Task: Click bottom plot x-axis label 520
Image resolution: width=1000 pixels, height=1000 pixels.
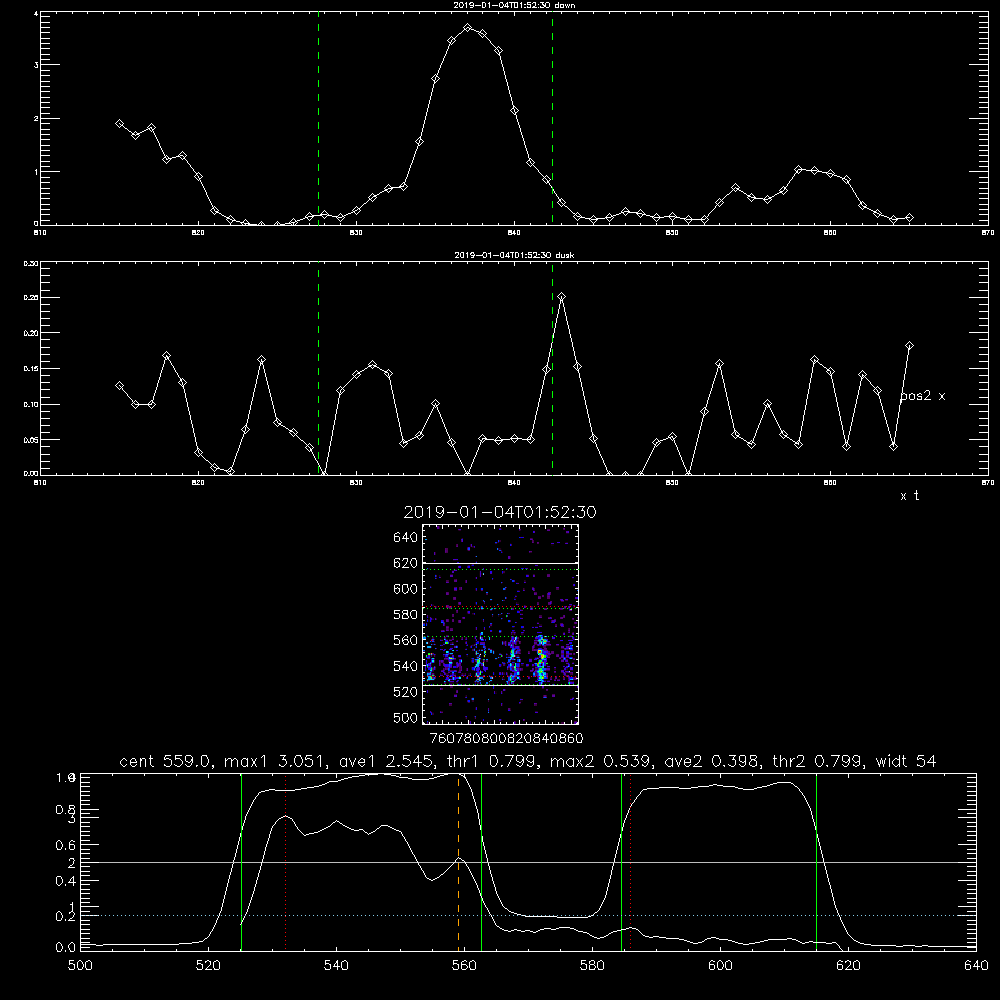Action: click(x=208, y=965)
